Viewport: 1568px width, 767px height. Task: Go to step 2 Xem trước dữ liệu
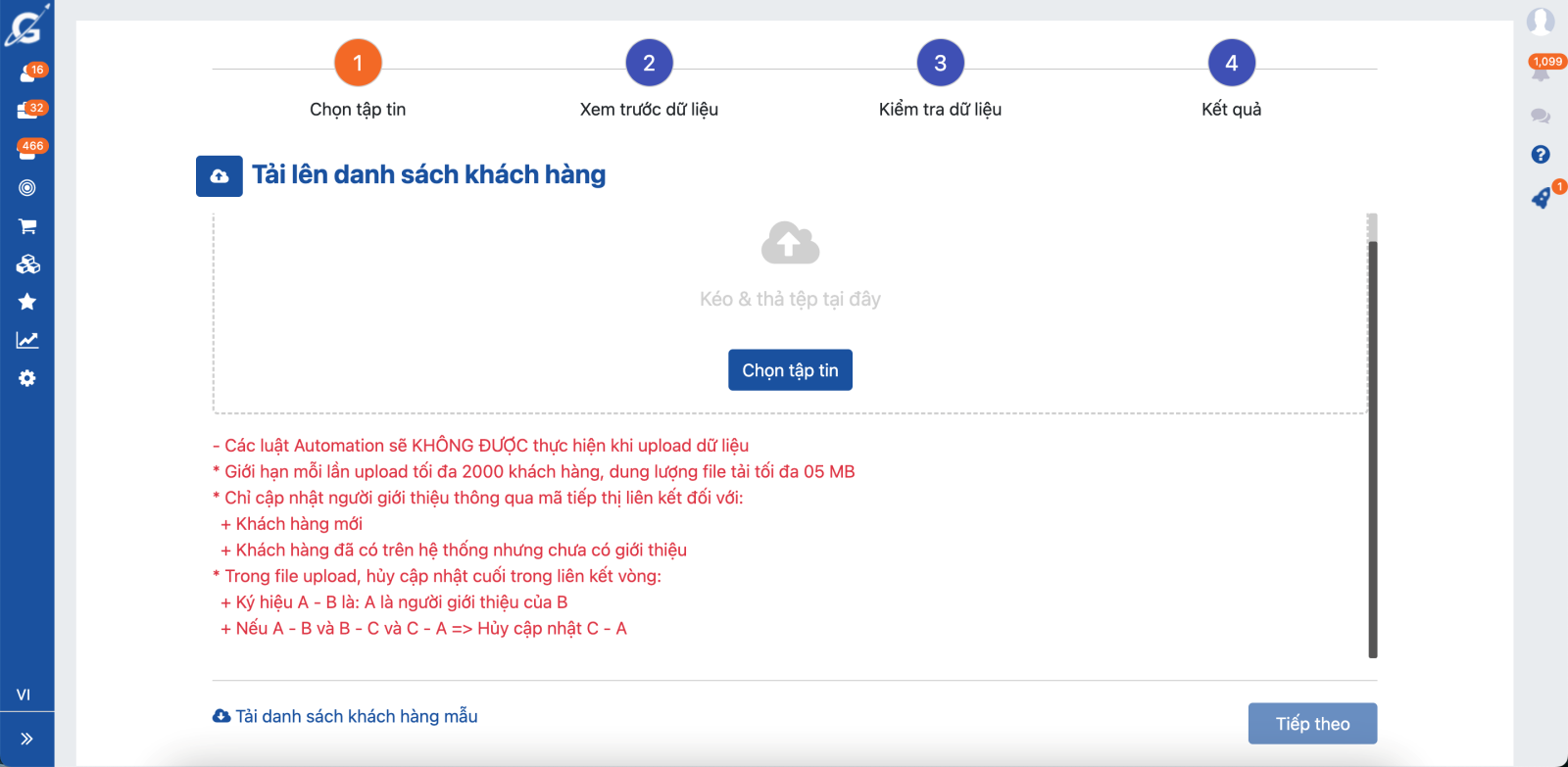click(x=649, y=64)
